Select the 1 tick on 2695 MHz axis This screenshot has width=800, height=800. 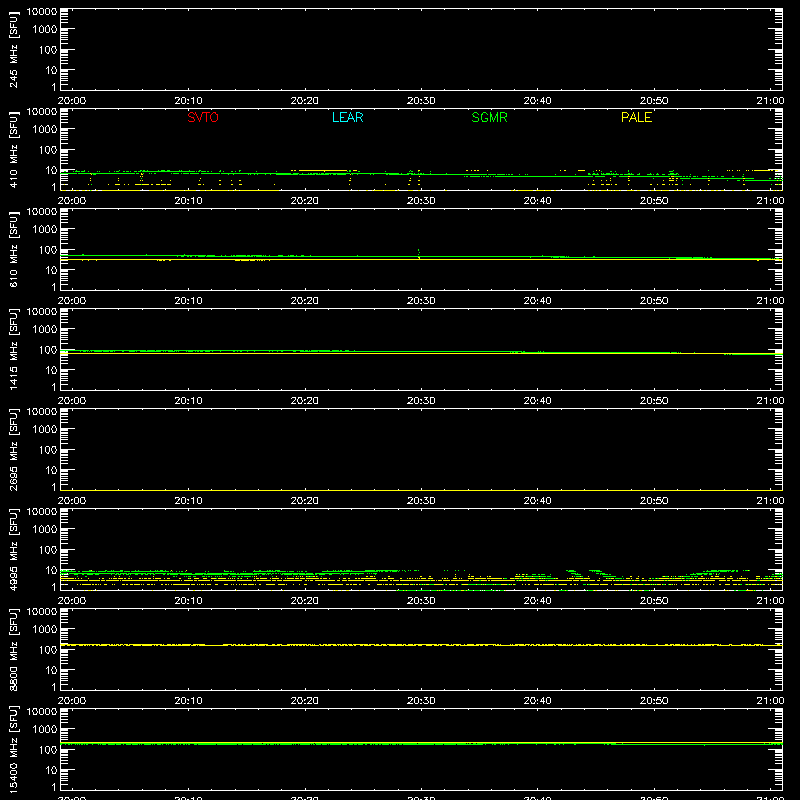[54, 487]
